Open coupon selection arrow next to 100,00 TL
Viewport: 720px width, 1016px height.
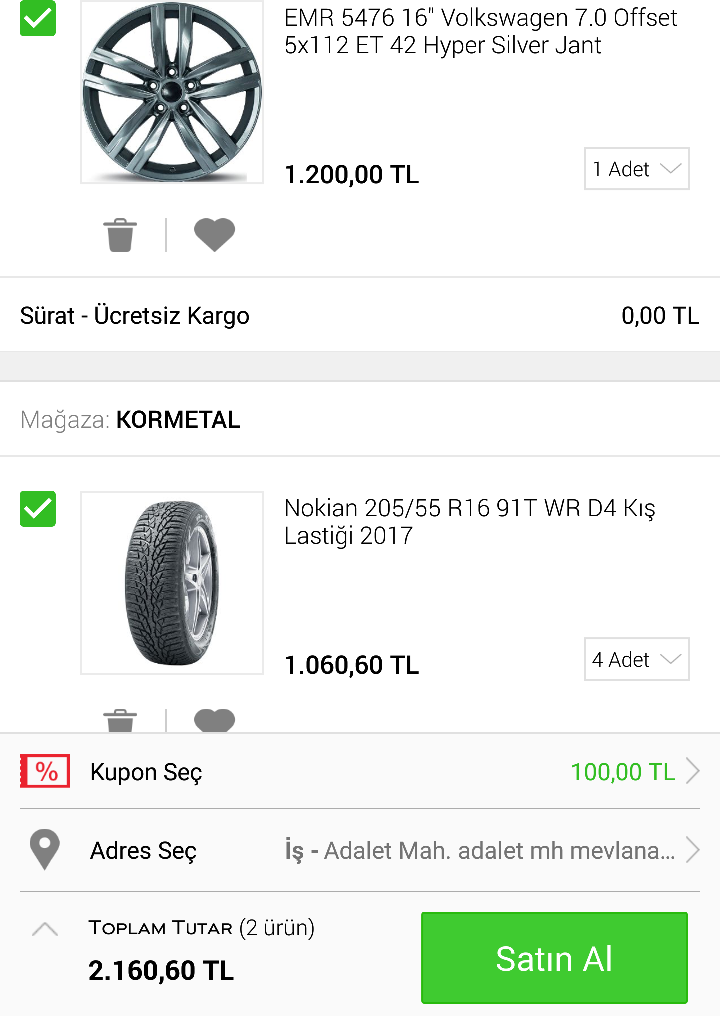pos(693,772)
